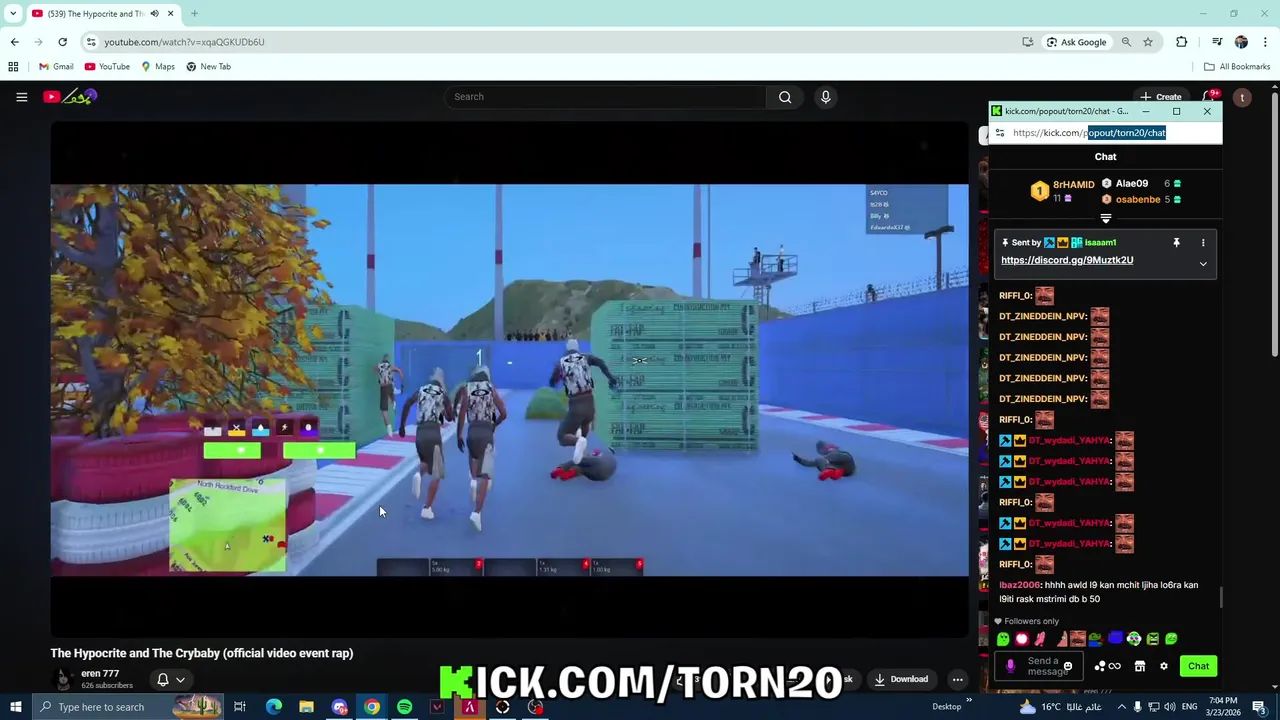
Task: Open top gifter 8rHAMID in leaderboard
Action: (x=1073, y=185)
